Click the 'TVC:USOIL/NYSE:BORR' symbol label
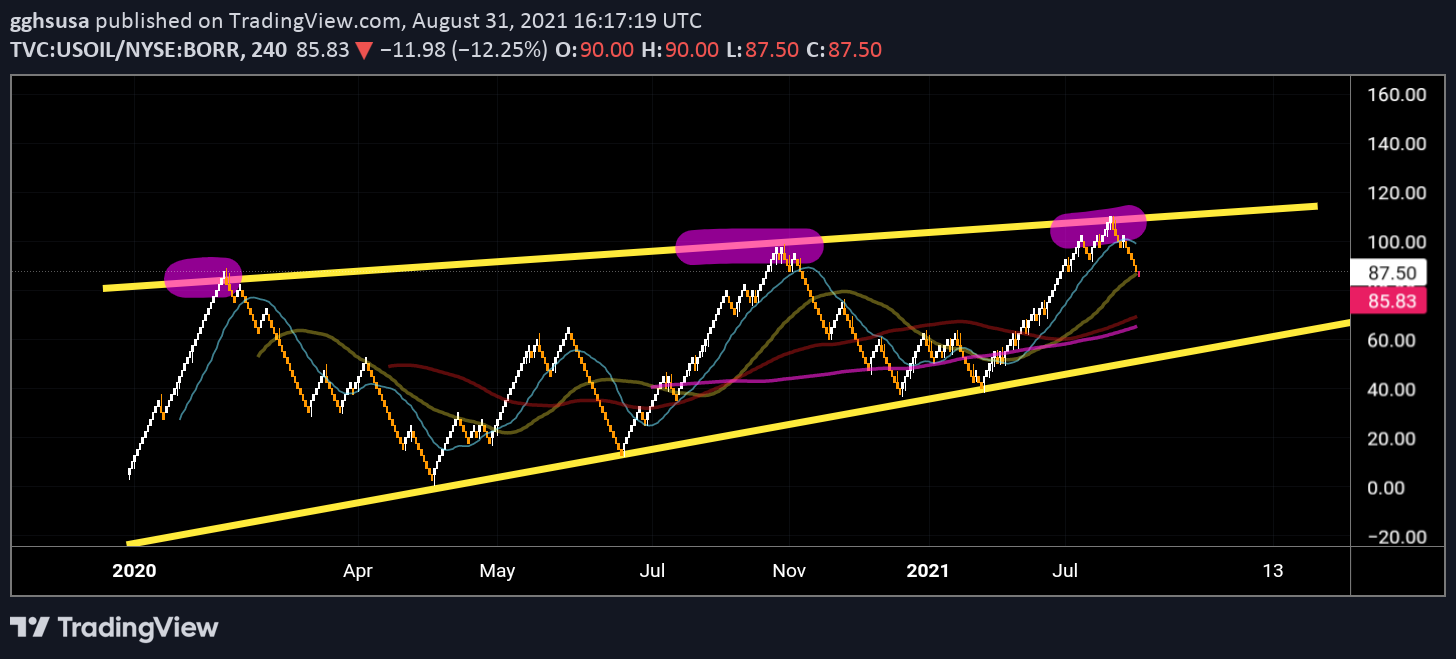Viewport: 1456px width, 659px height. coord(125,49)
